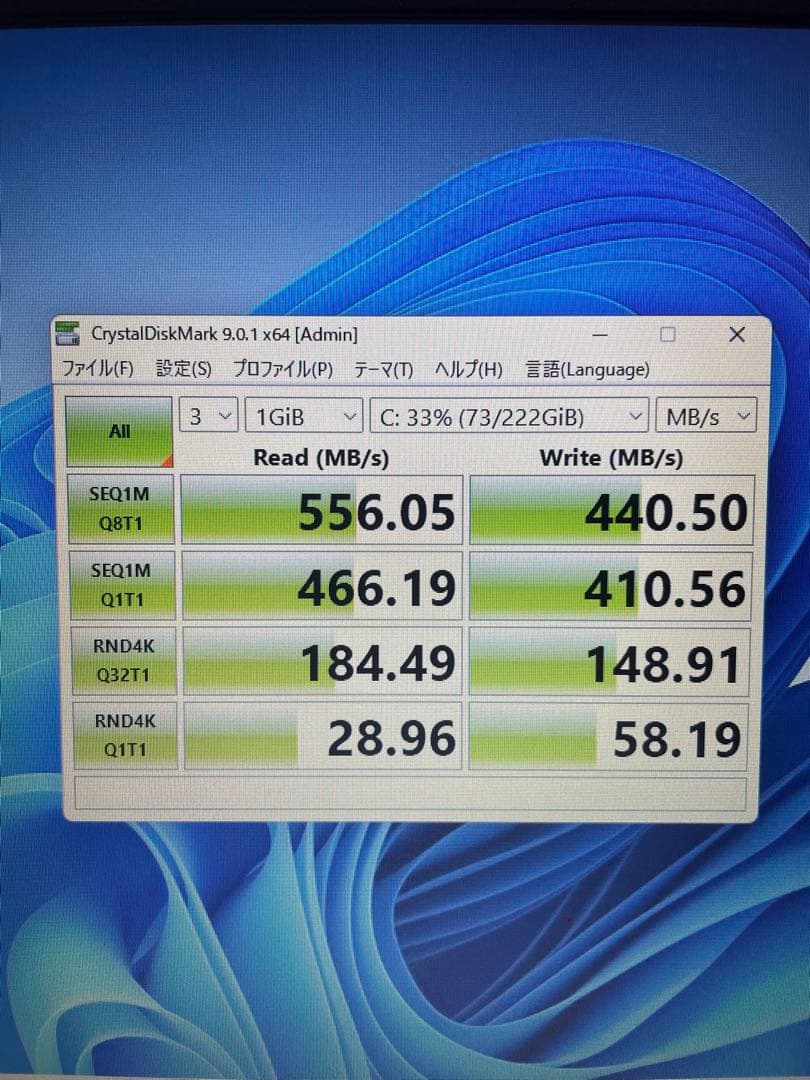Run the RND4K Q32T1 benchmark
The height and width of the screenshot is (1080, 810).
coord(121,661)
